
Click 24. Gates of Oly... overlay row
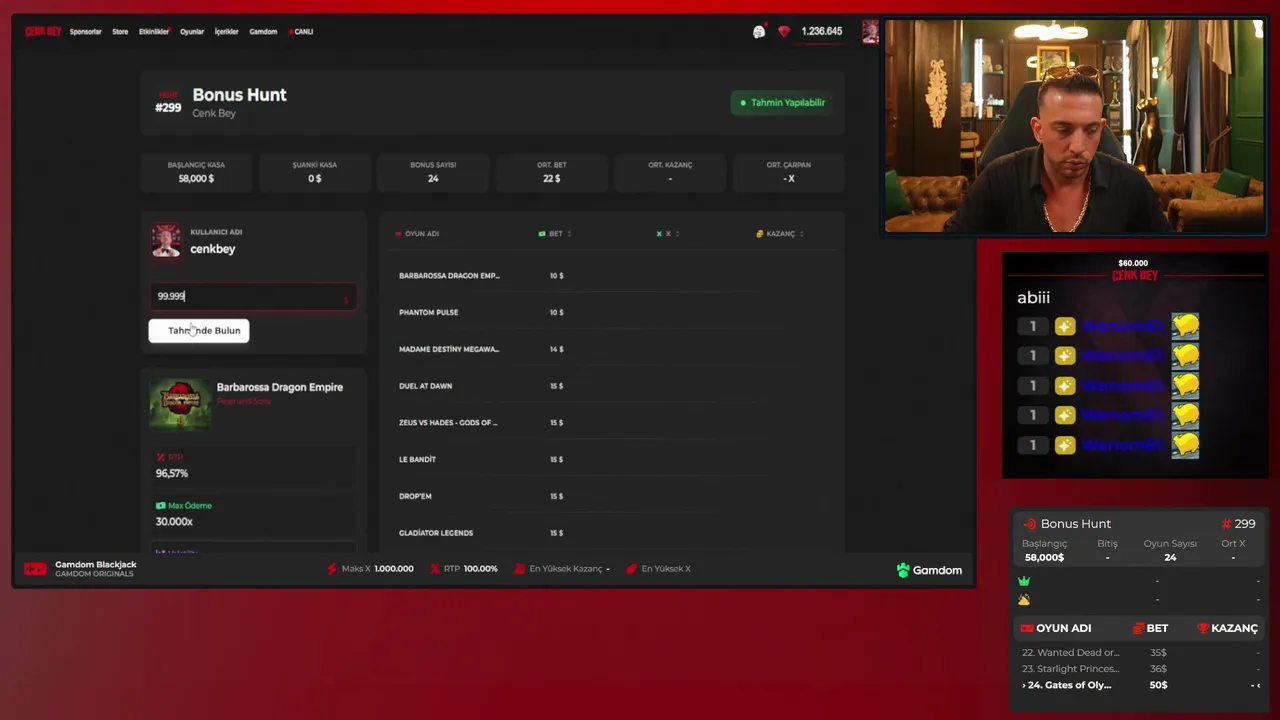pos(1139,686)
